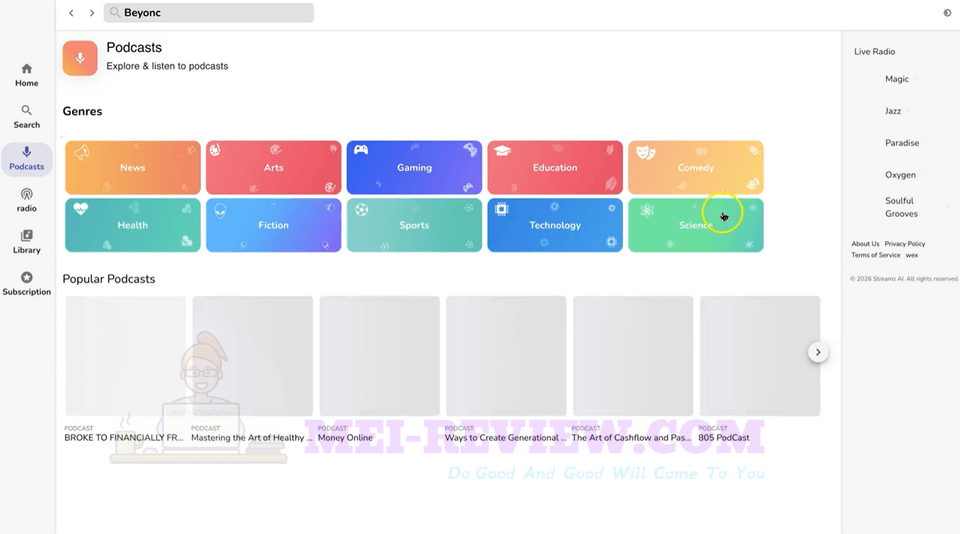Select the Podcasts microphone sidebar item
This screenshot has height=534, width=960.
pos(26,159)
